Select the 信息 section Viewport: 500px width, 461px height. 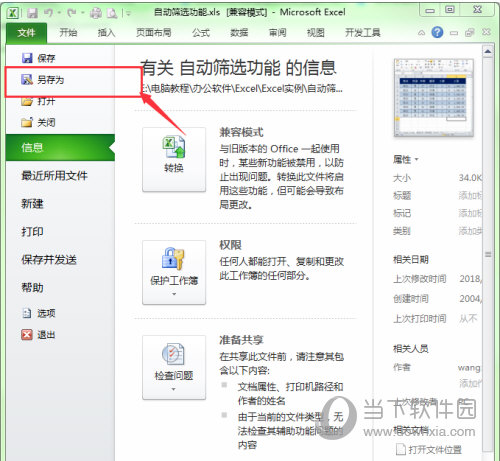click(x=60, y=147)
